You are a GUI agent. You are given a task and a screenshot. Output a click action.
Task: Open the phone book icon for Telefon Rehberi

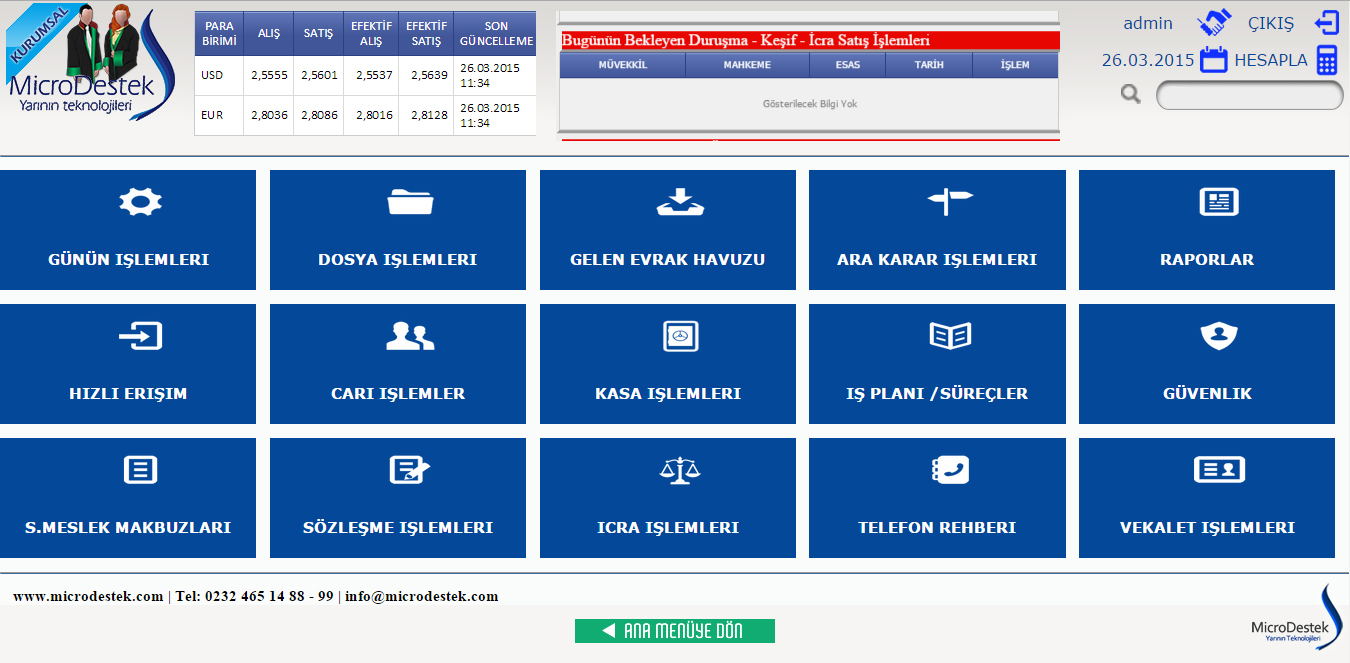949,470
